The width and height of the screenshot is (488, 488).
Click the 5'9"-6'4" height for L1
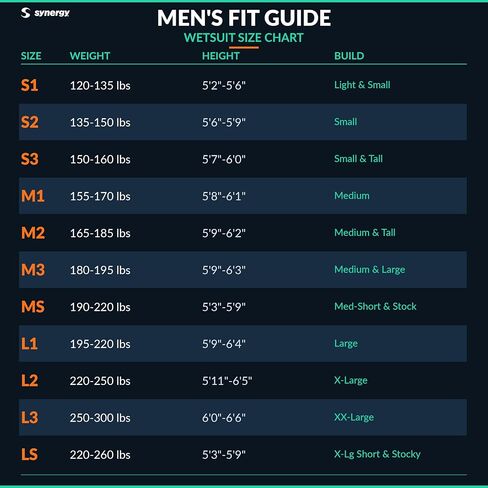pyautogui.click(x=224, y=344)
